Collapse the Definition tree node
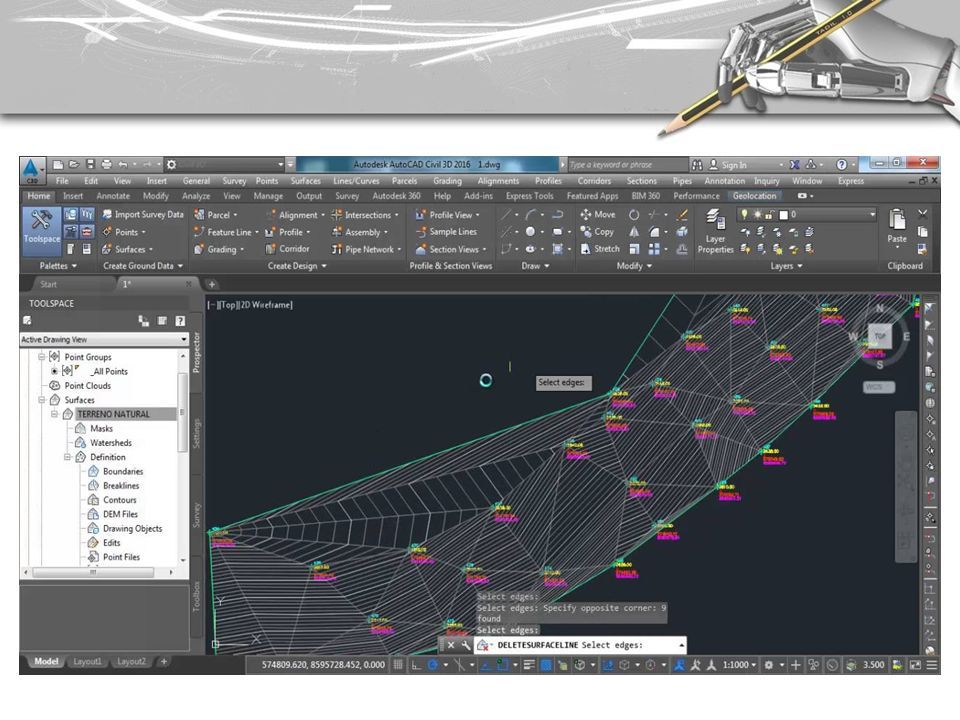This screenshot has height=720, width=960. point(67,457)
